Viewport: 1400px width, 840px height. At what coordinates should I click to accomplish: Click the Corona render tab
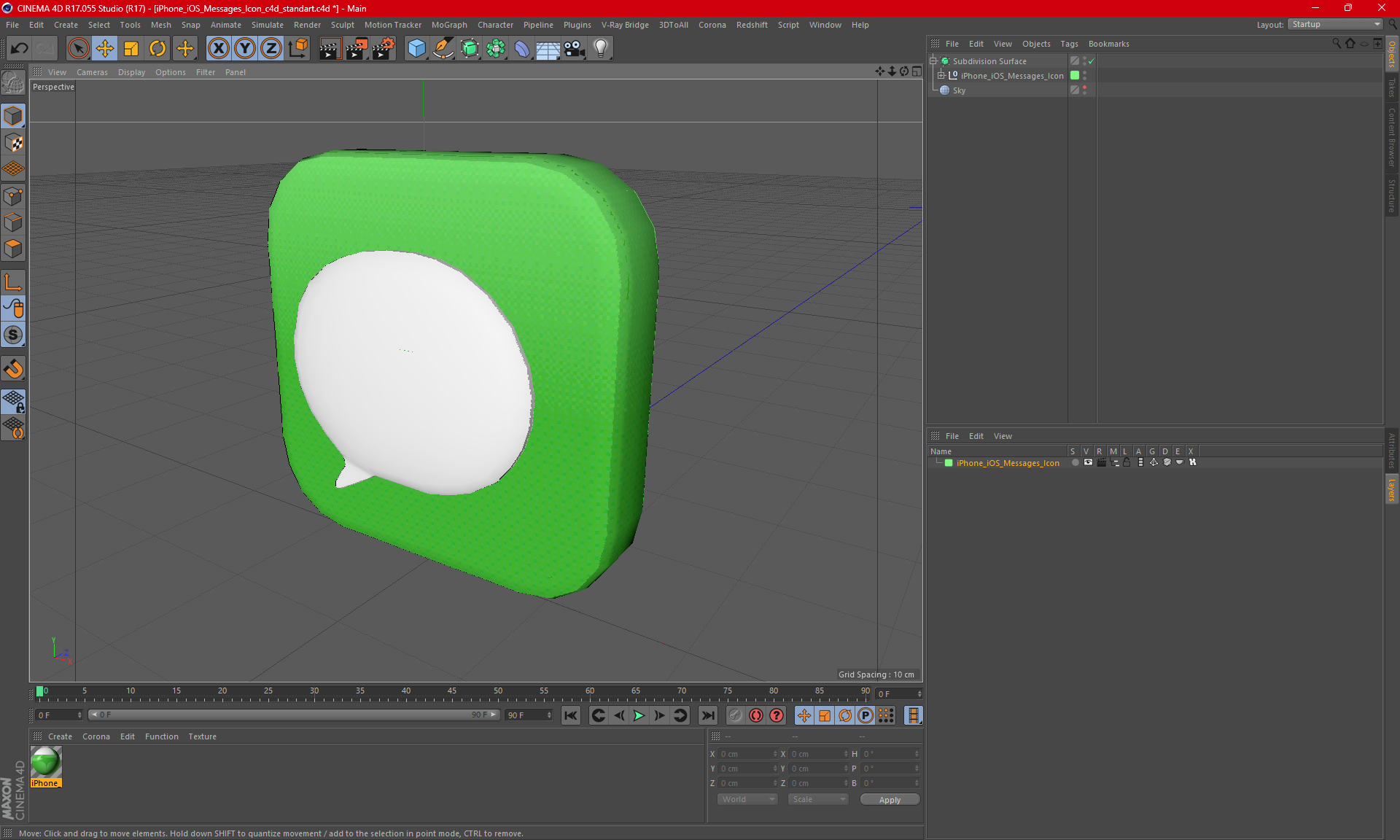pos(95,736)
